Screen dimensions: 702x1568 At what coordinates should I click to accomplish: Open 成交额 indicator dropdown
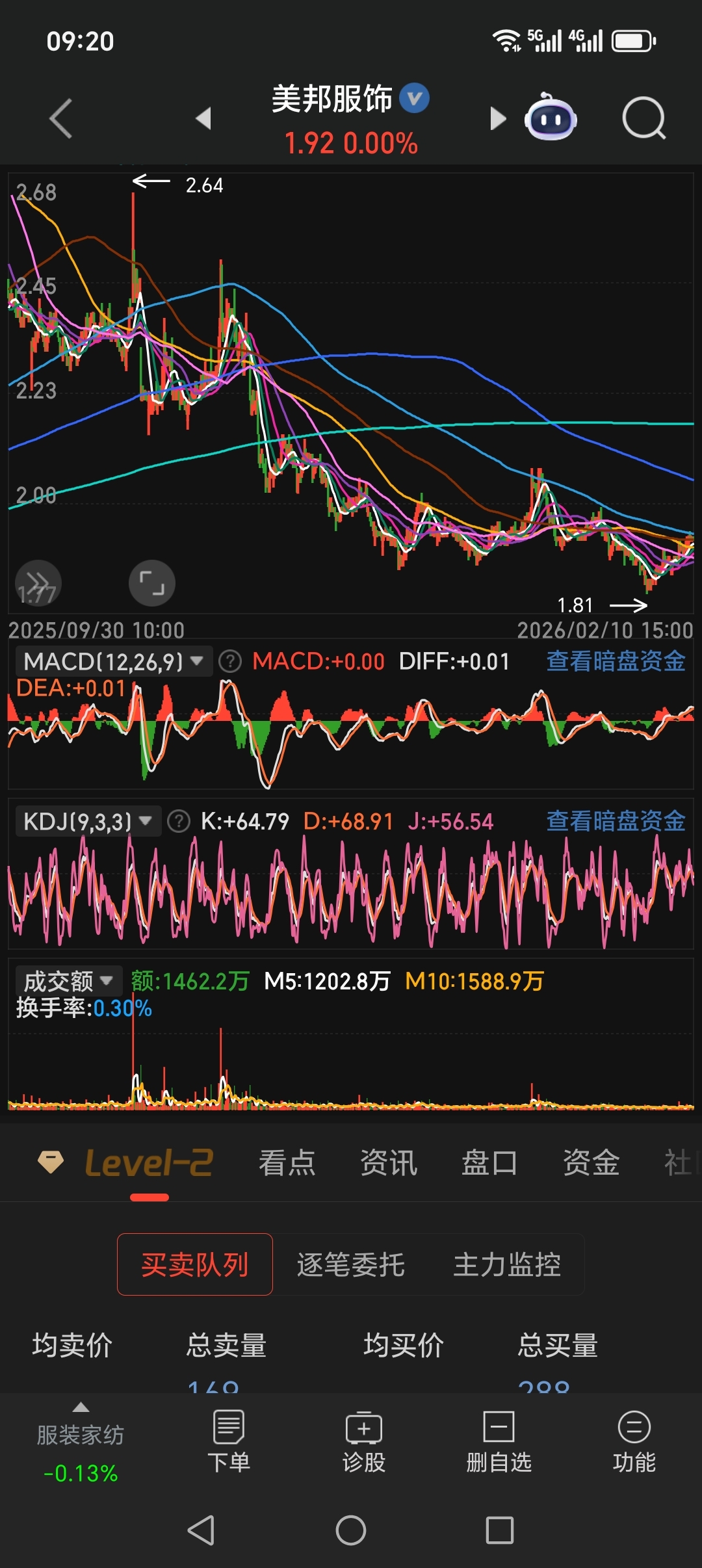(x=69, y=981)
